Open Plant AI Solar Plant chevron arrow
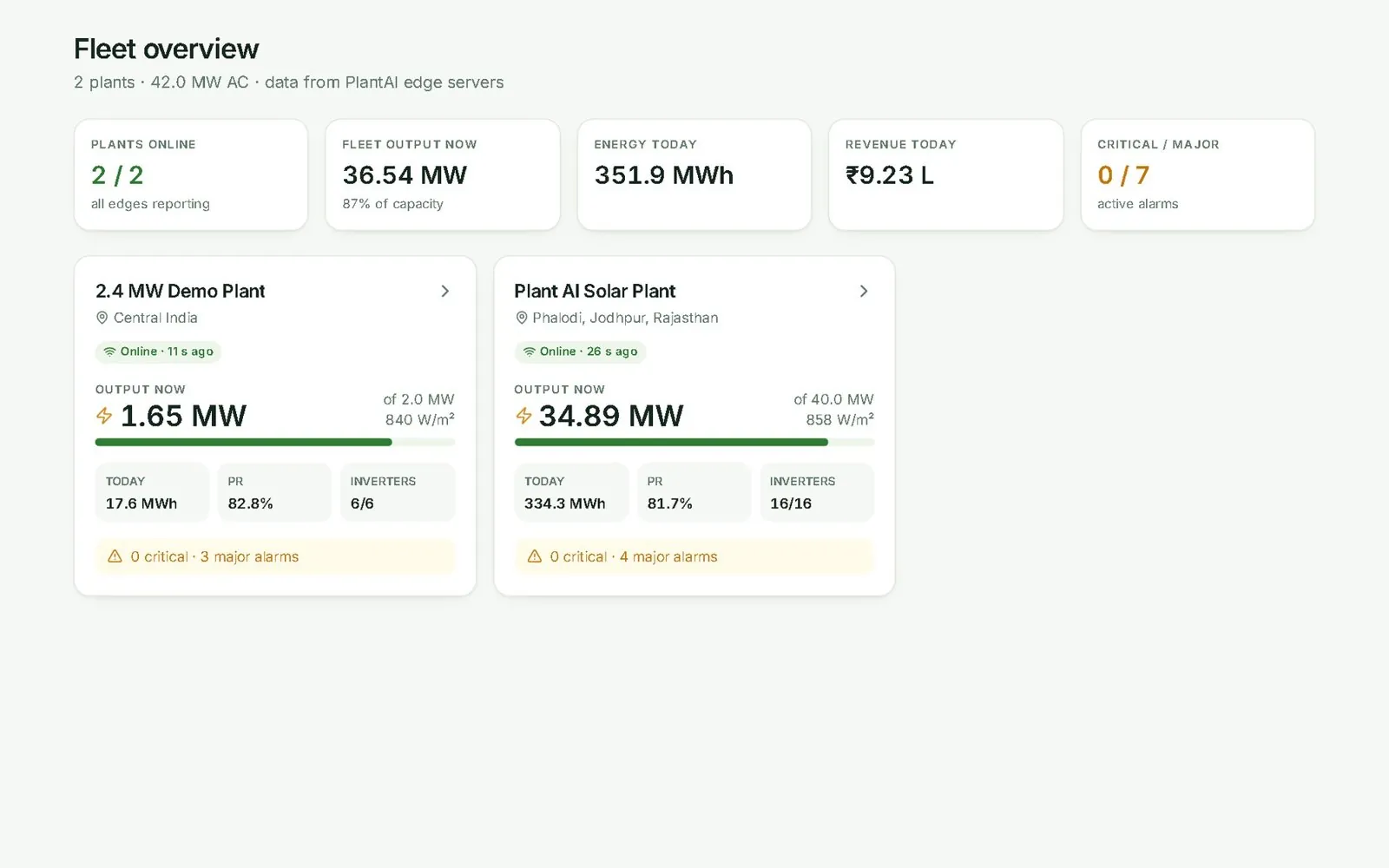Viewport: 1389px width, 868px height. point(864,292)
